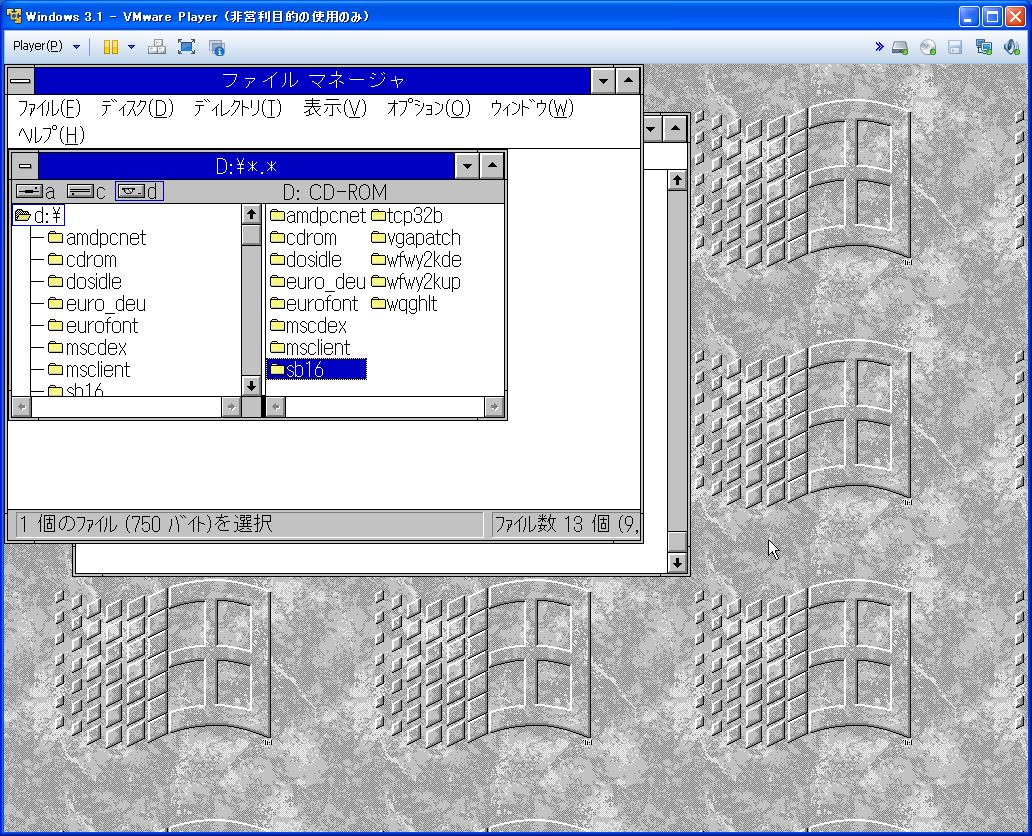Click left arrow of tree horizontal scrollbar
This screenshot has width=1032, height=836.
point(22,407)
